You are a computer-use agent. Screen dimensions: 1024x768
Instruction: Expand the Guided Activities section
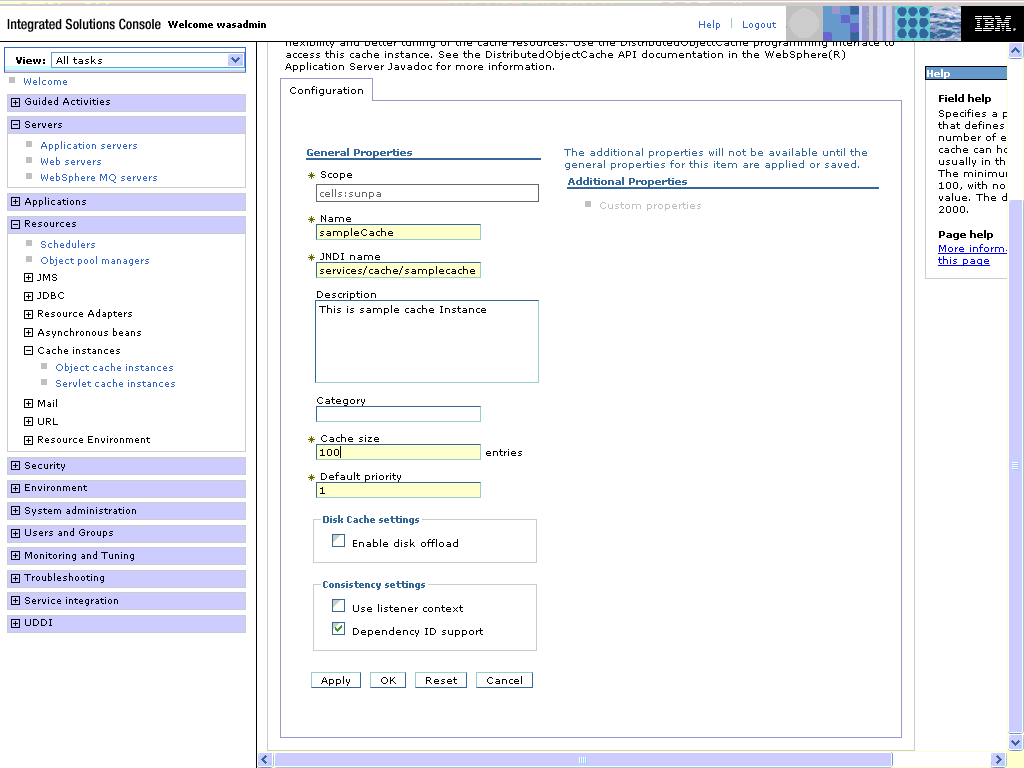click(x=16, y=102)
